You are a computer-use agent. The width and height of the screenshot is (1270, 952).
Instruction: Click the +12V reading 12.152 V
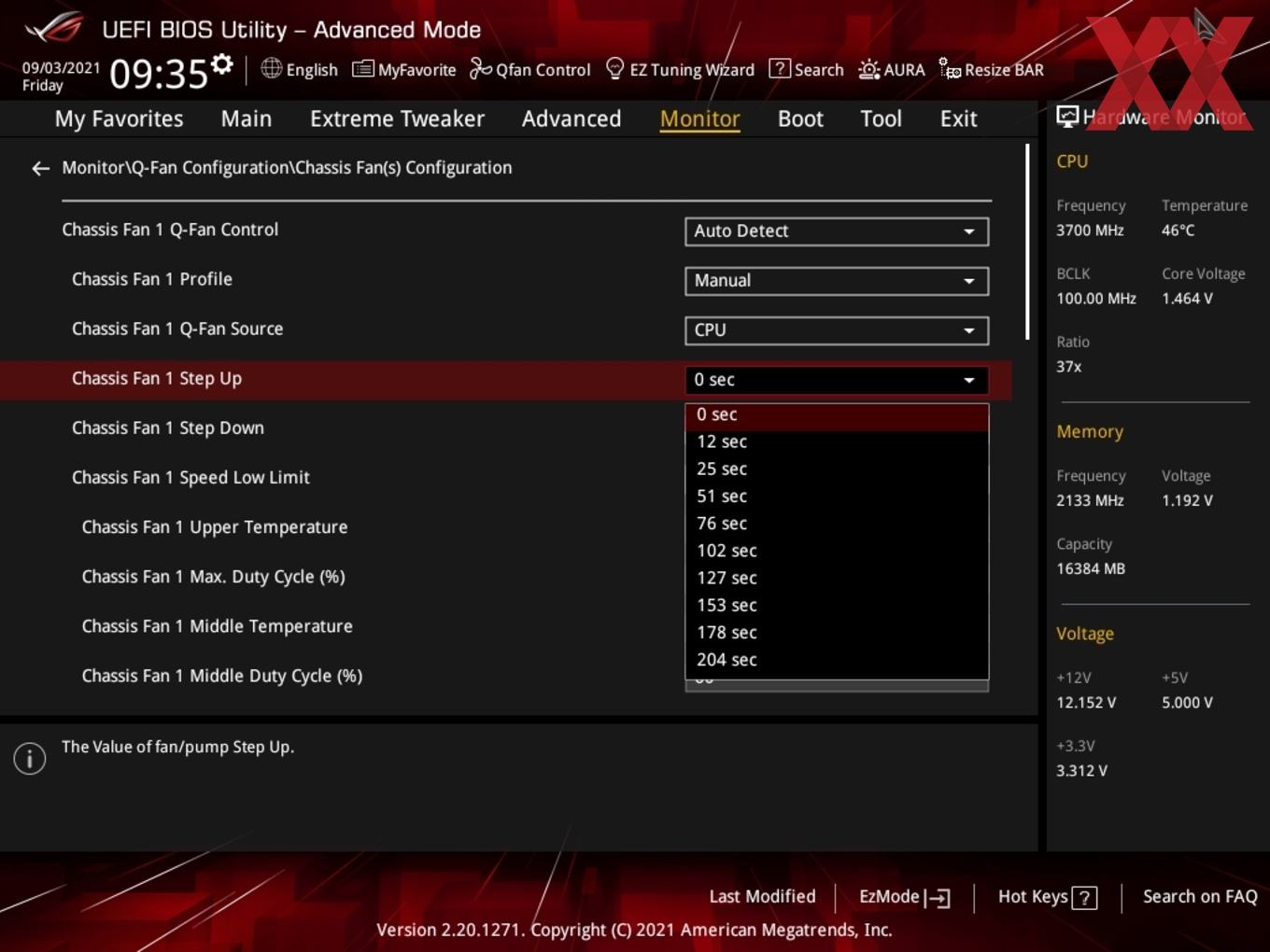(x=1086, y=703)
